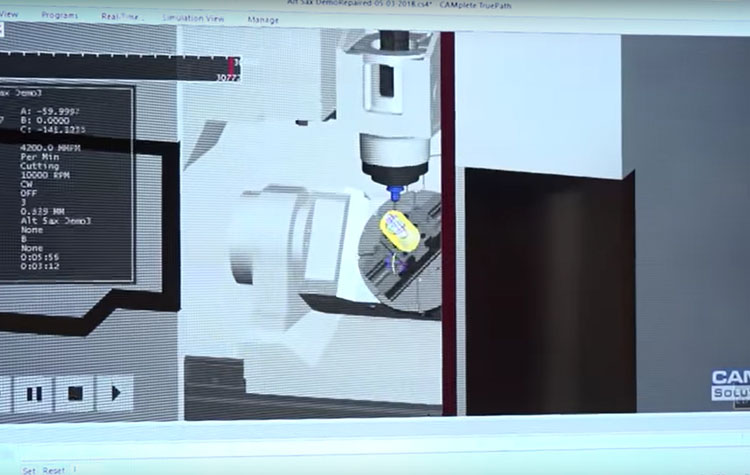
Task: Click the Set link in the status bar
Action: [x=29, y=469]
